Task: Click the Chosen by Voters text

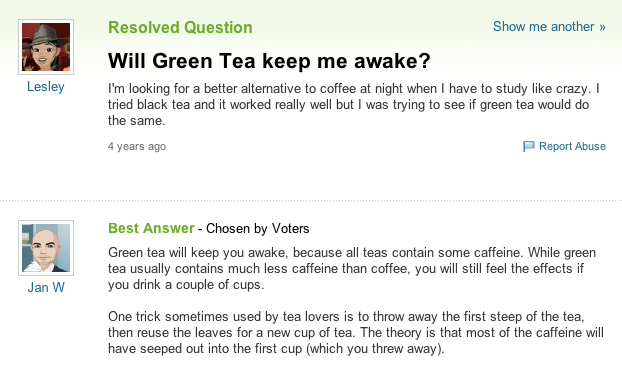Action: tap(257, 228)
